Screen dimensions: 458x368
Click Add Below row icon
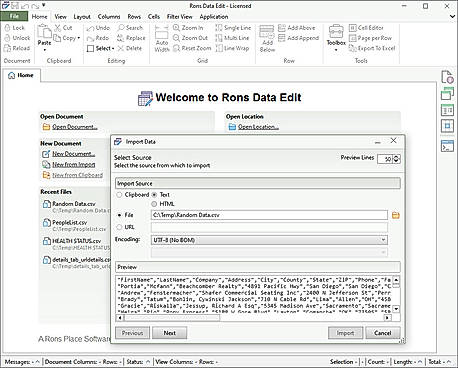tap(267, 32)
